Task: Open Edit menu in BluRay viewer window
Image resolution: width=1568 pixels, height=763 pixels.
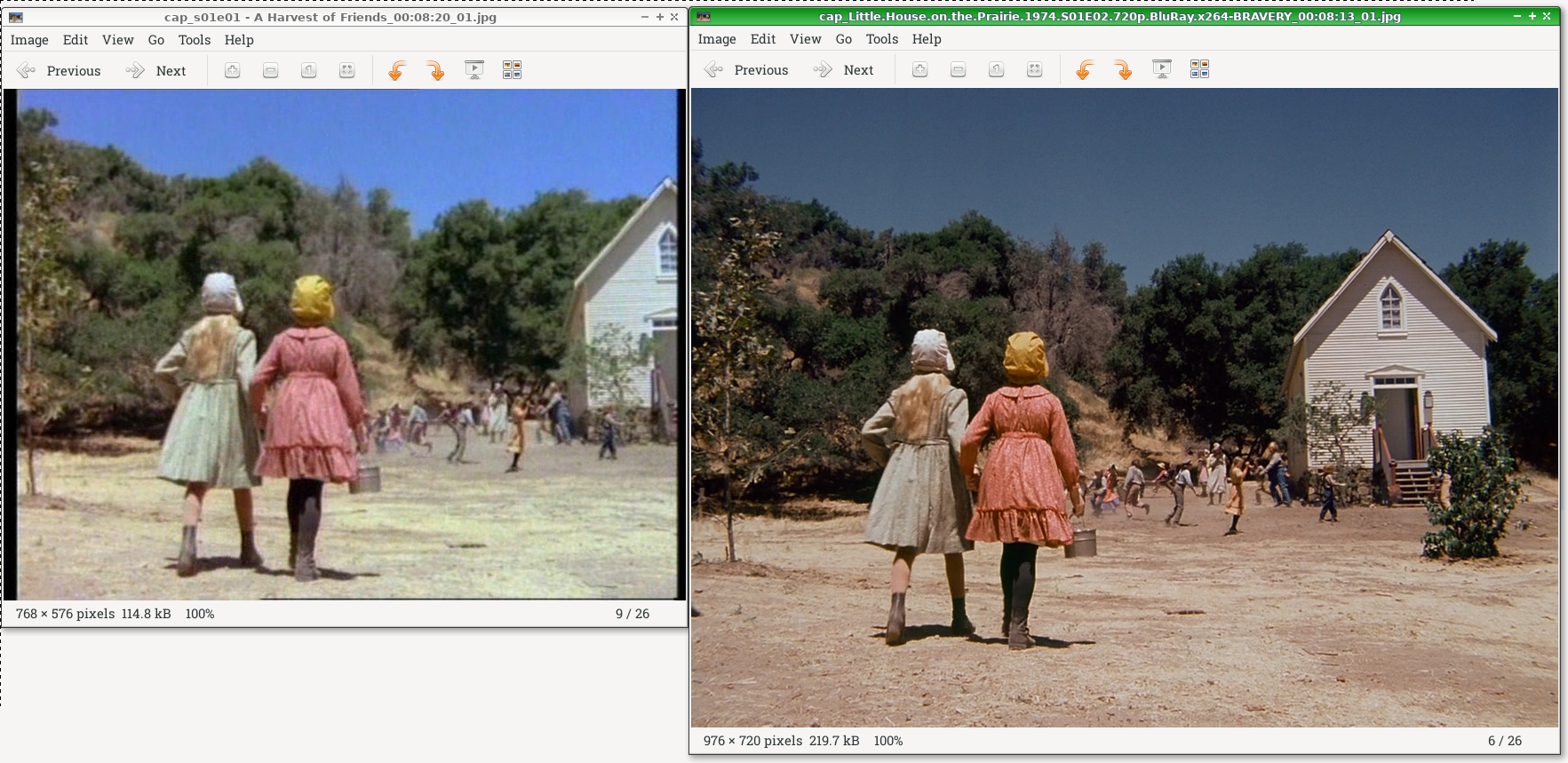Action: [x=763, y=39]
